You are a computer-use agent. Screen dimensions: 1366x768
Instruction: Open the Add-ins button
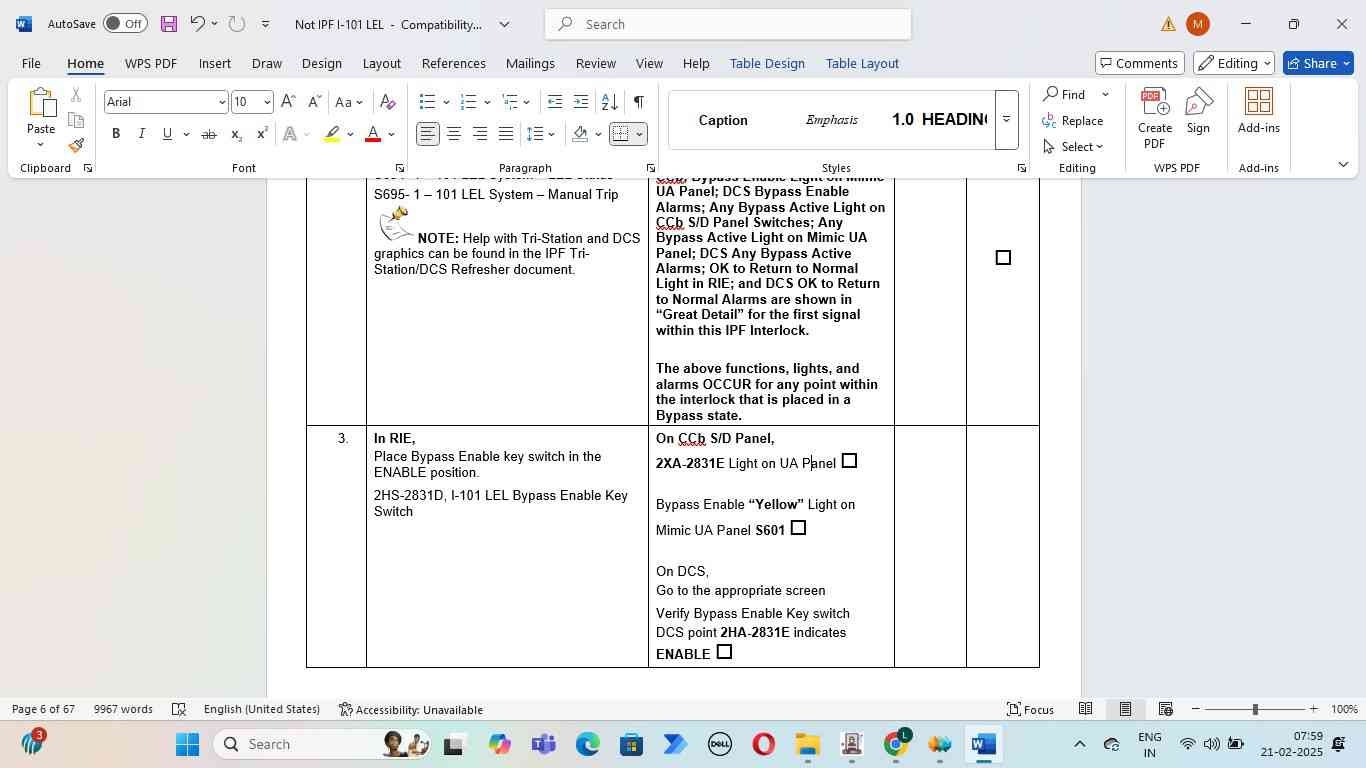point(1258,111)
